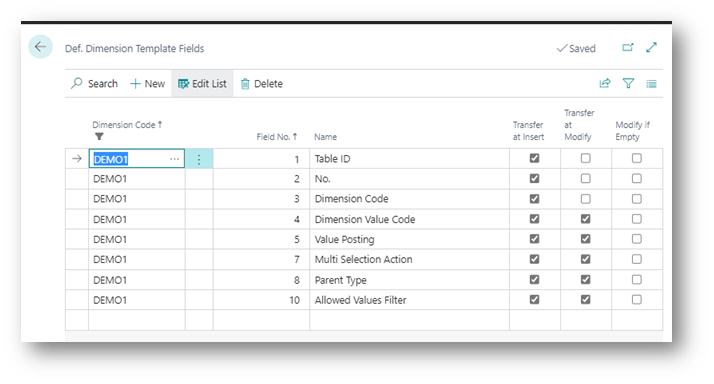Click Transfer at Insert column header
This screenshot has height=384, width=714.
click(528, 131)
